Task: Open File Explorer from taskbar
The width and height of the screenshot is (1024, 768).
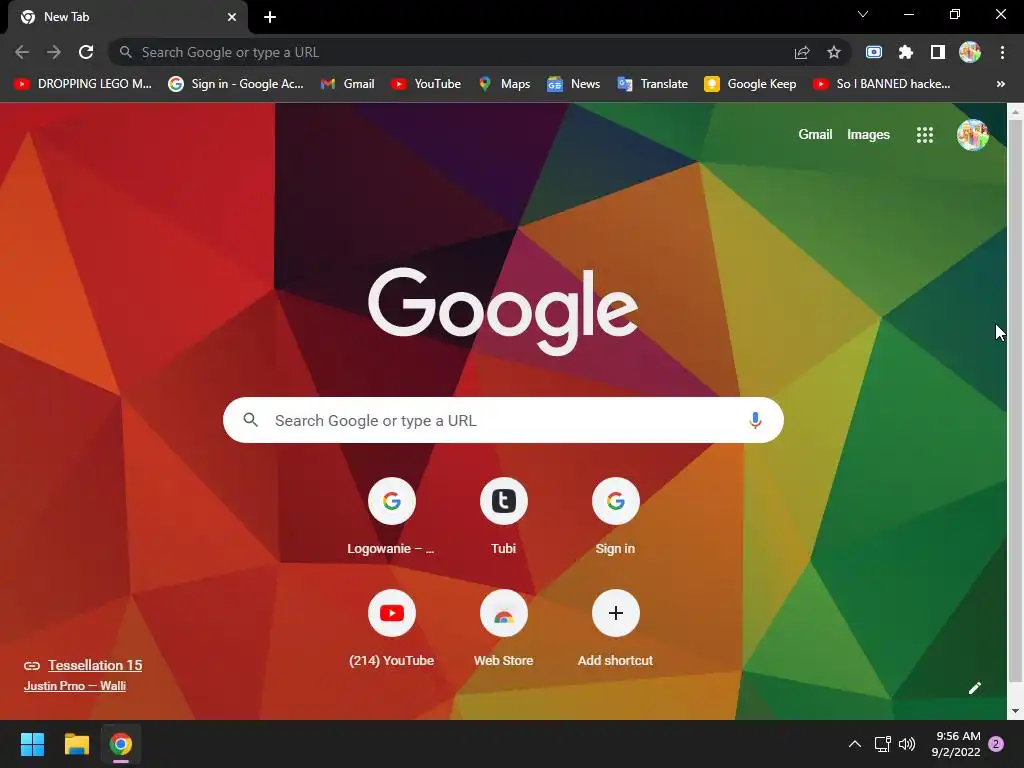Action: (76, 744)
